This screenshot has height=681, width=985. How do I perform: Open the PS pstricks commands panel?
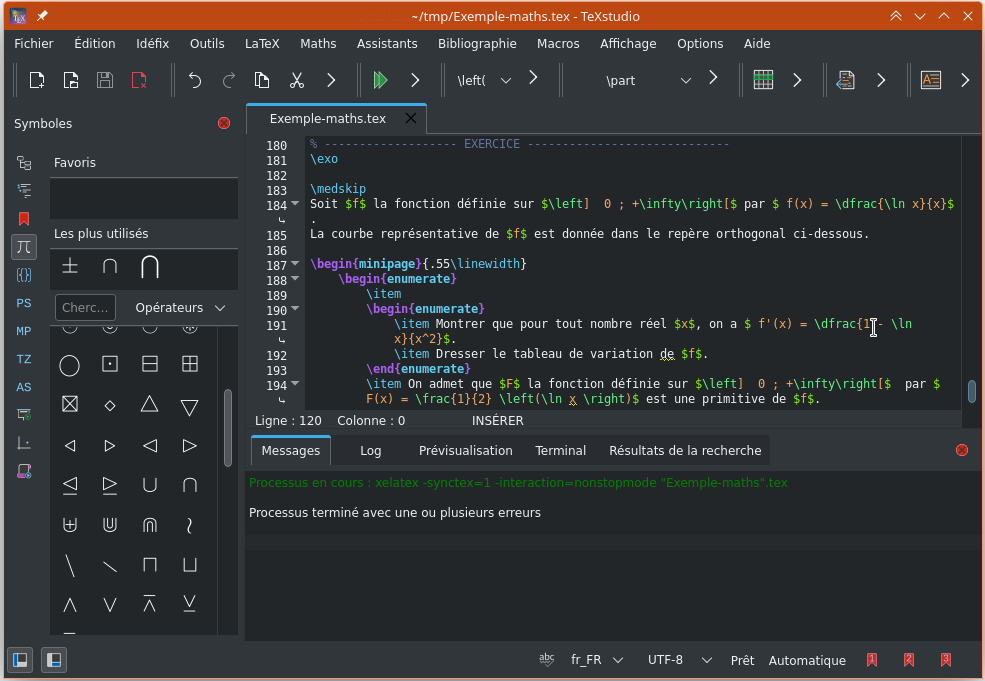pyautogui.click(x=24, y=303)
